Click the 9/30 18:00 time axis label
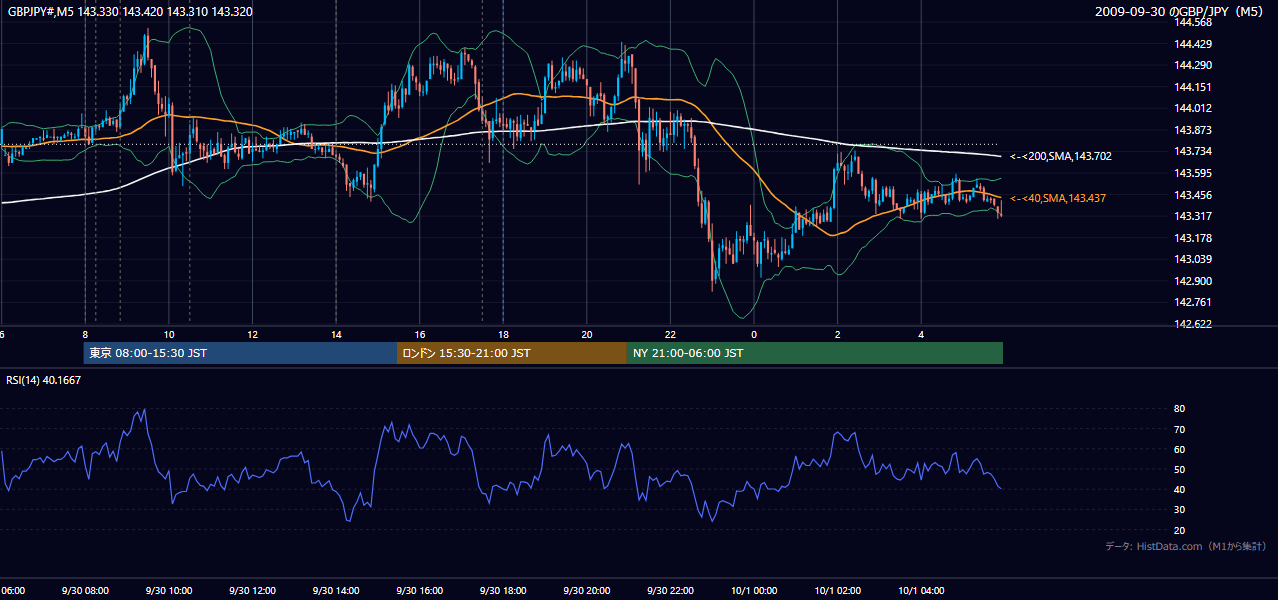 (503, 590)
